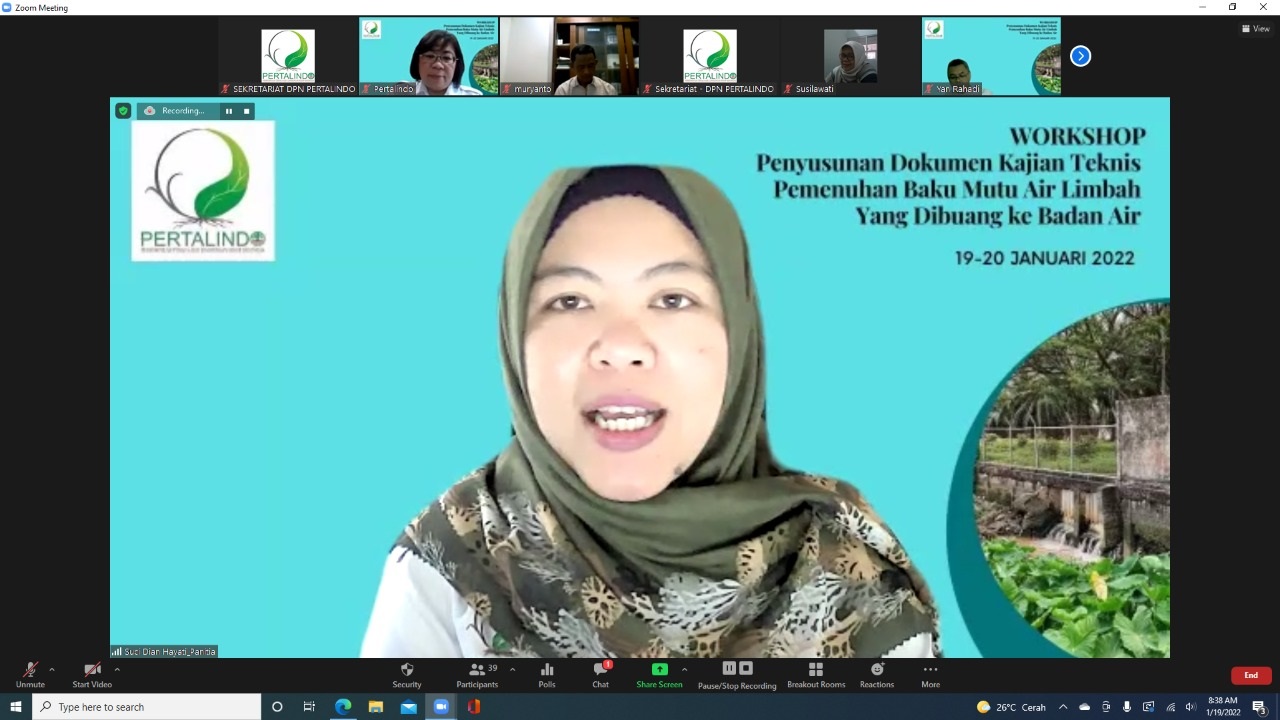The image size is (1280, 720).
Task: Expand video options arrow next to Start Video
Action: point(117,670)
